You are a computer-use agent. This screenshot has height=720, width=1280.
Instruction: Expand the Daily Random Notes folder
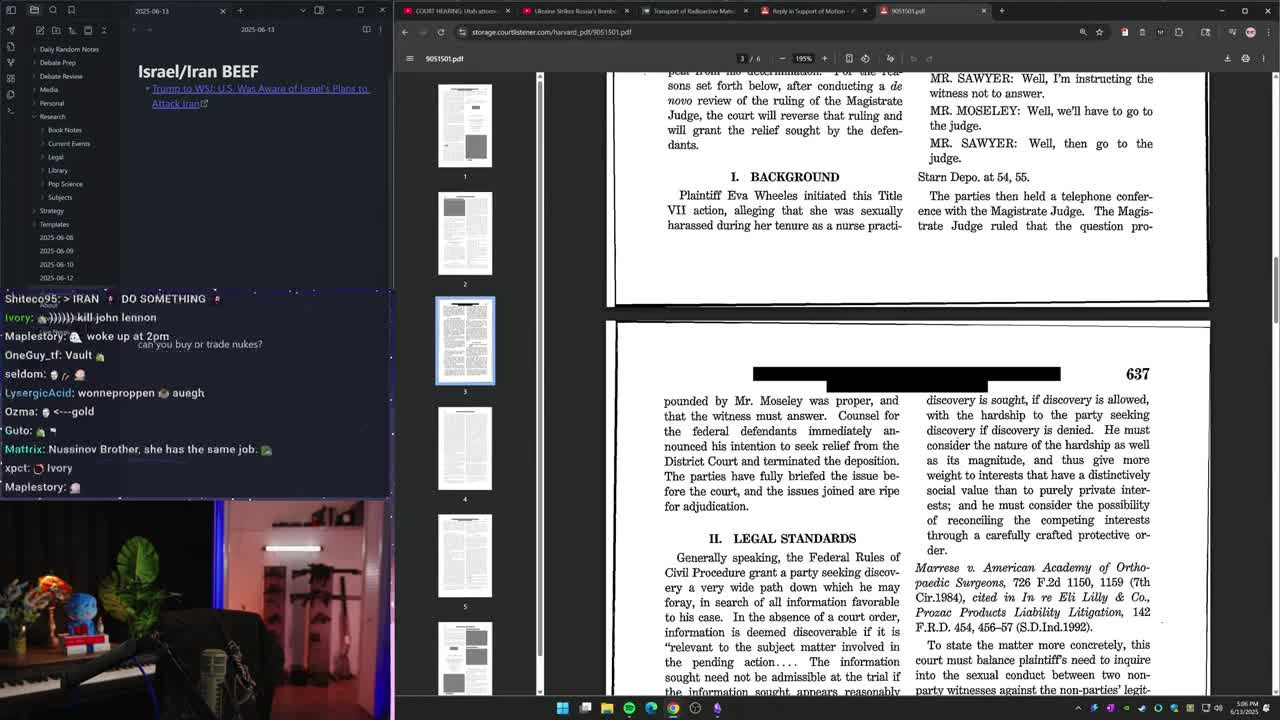pos(68,49)
